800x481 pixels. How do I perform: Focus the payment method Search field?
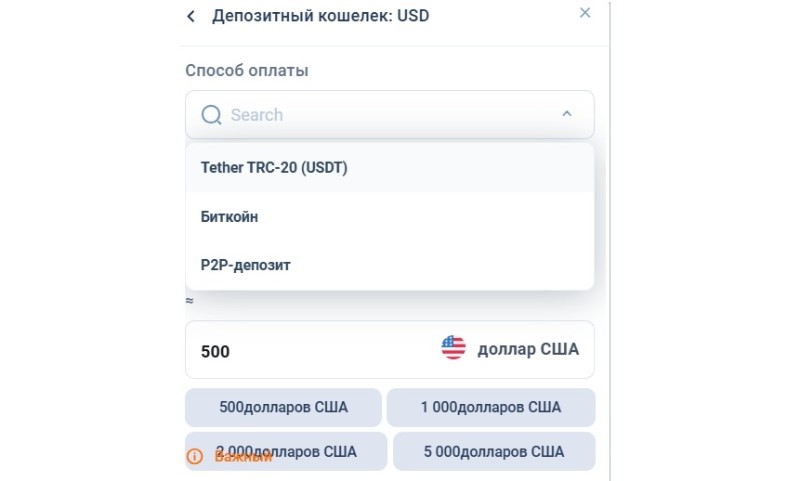point(389,115)
